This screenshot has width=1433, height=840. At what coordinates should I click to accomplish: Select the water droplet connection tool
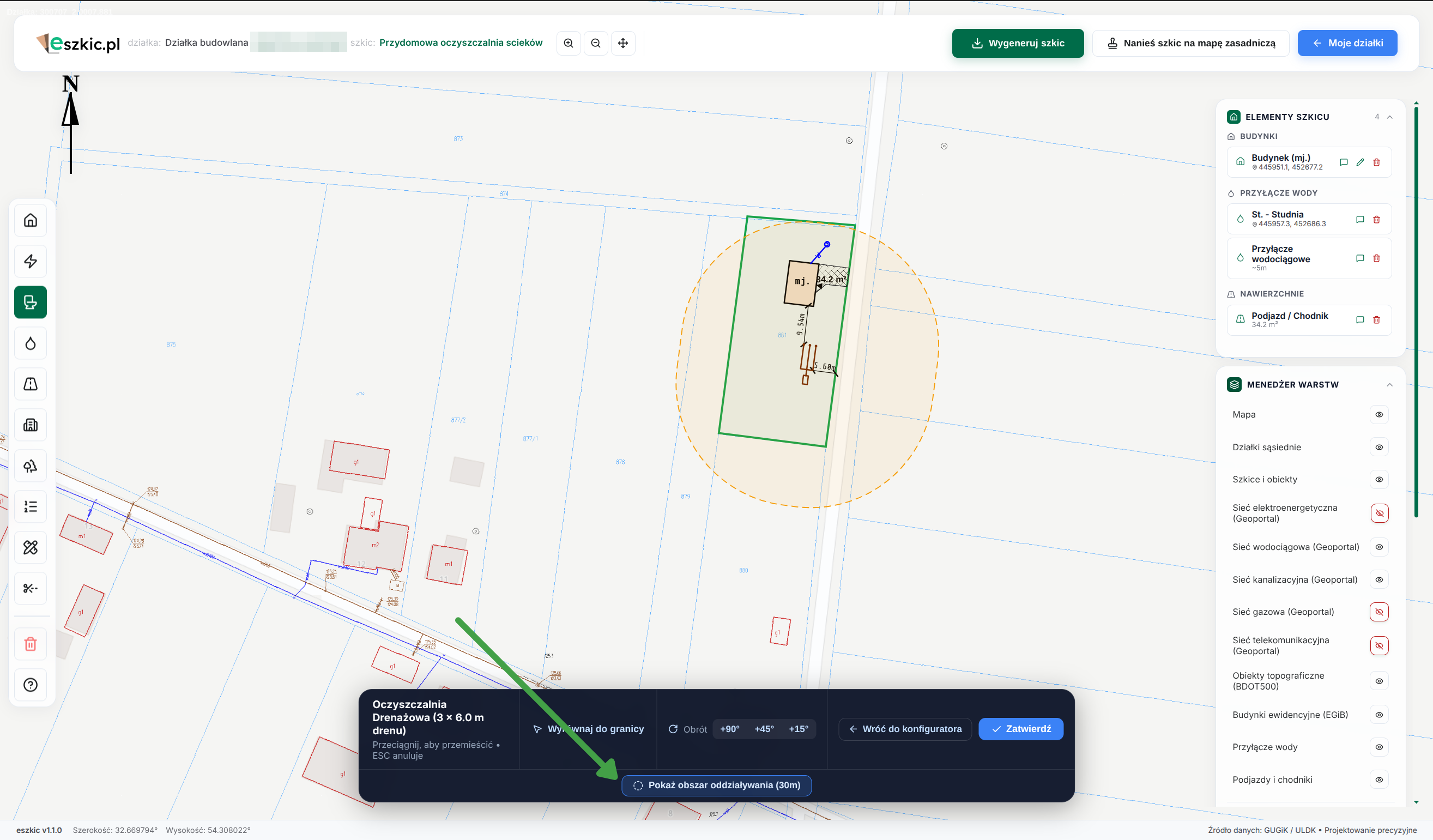pyautogui.click(x=31, y=343)
